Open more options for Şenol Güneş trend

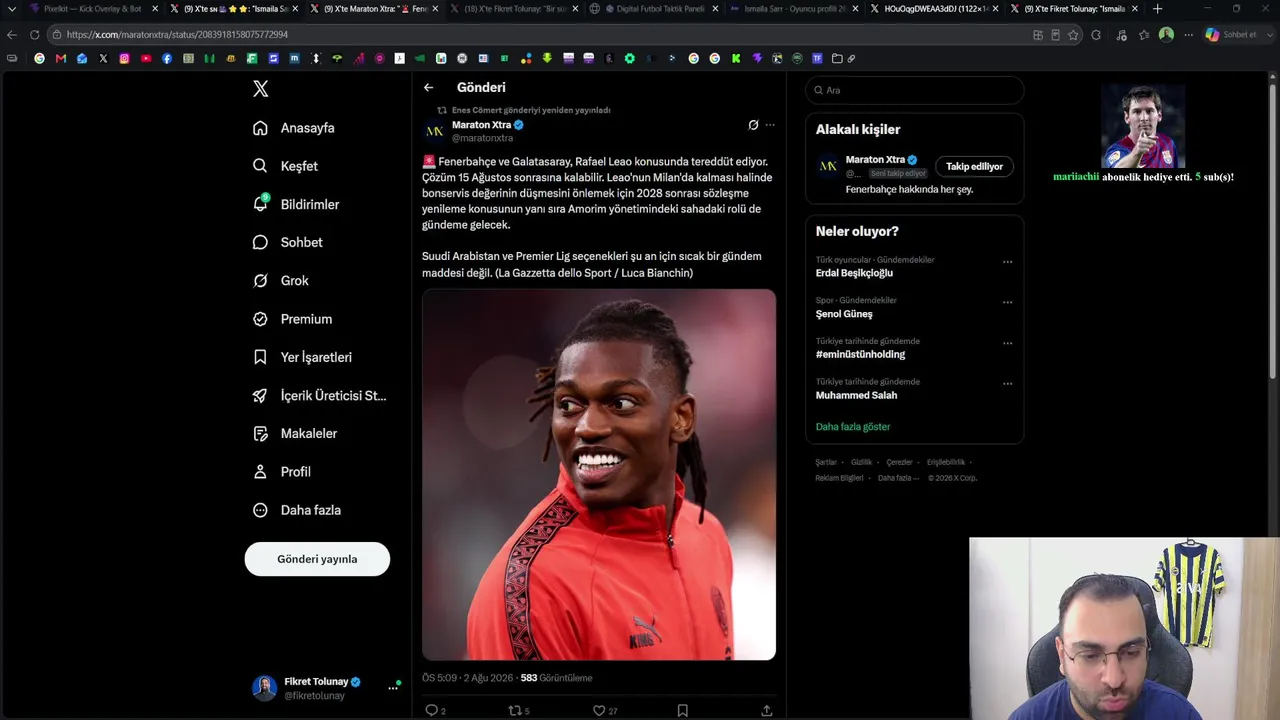click(1007, 302)
